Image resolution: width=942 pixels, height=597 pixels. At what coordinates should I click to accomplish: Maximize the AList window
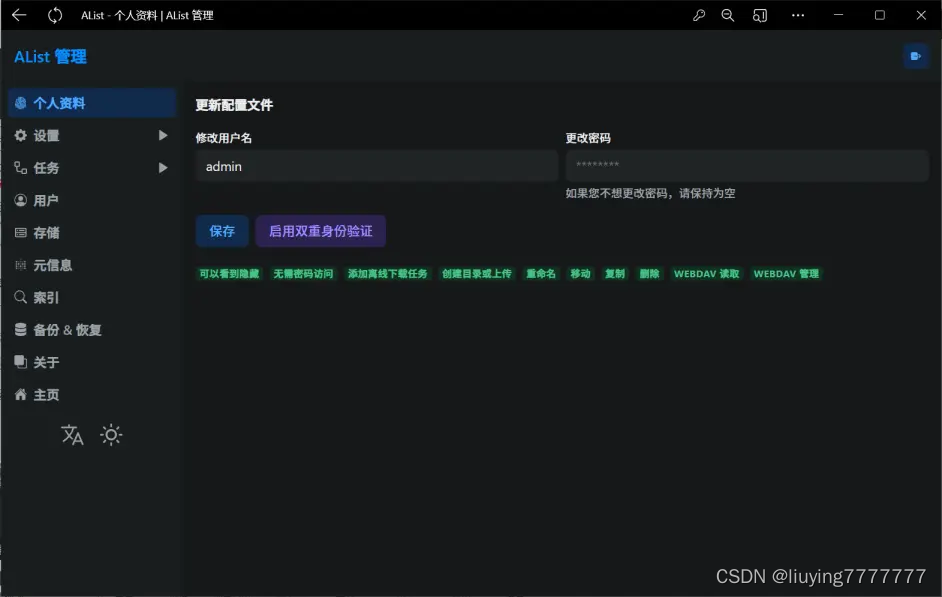pos(880,15)
